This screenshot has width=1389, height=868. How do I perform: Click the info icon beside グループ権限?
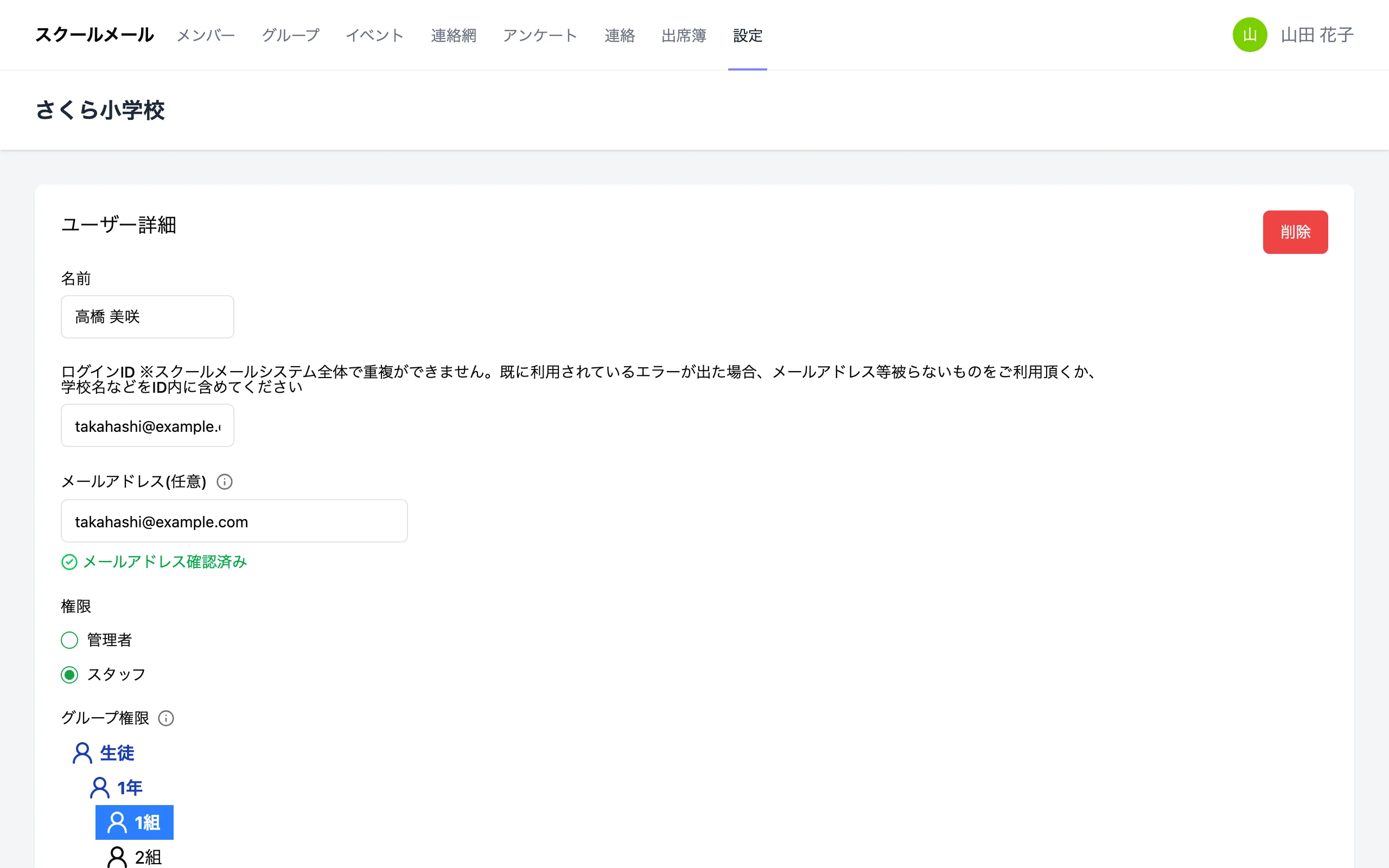click(x=166, y=718)
